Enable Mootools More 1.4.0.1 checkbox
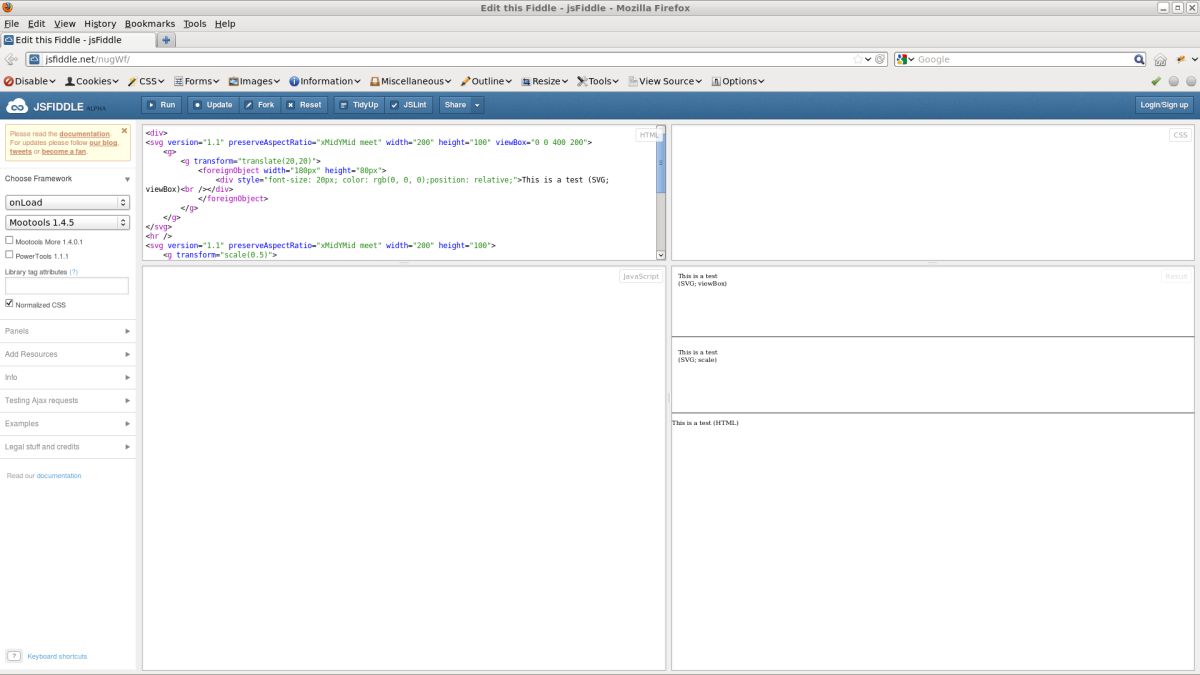The height and width of the screenshot is (675, 1200). tap(10, 241)
